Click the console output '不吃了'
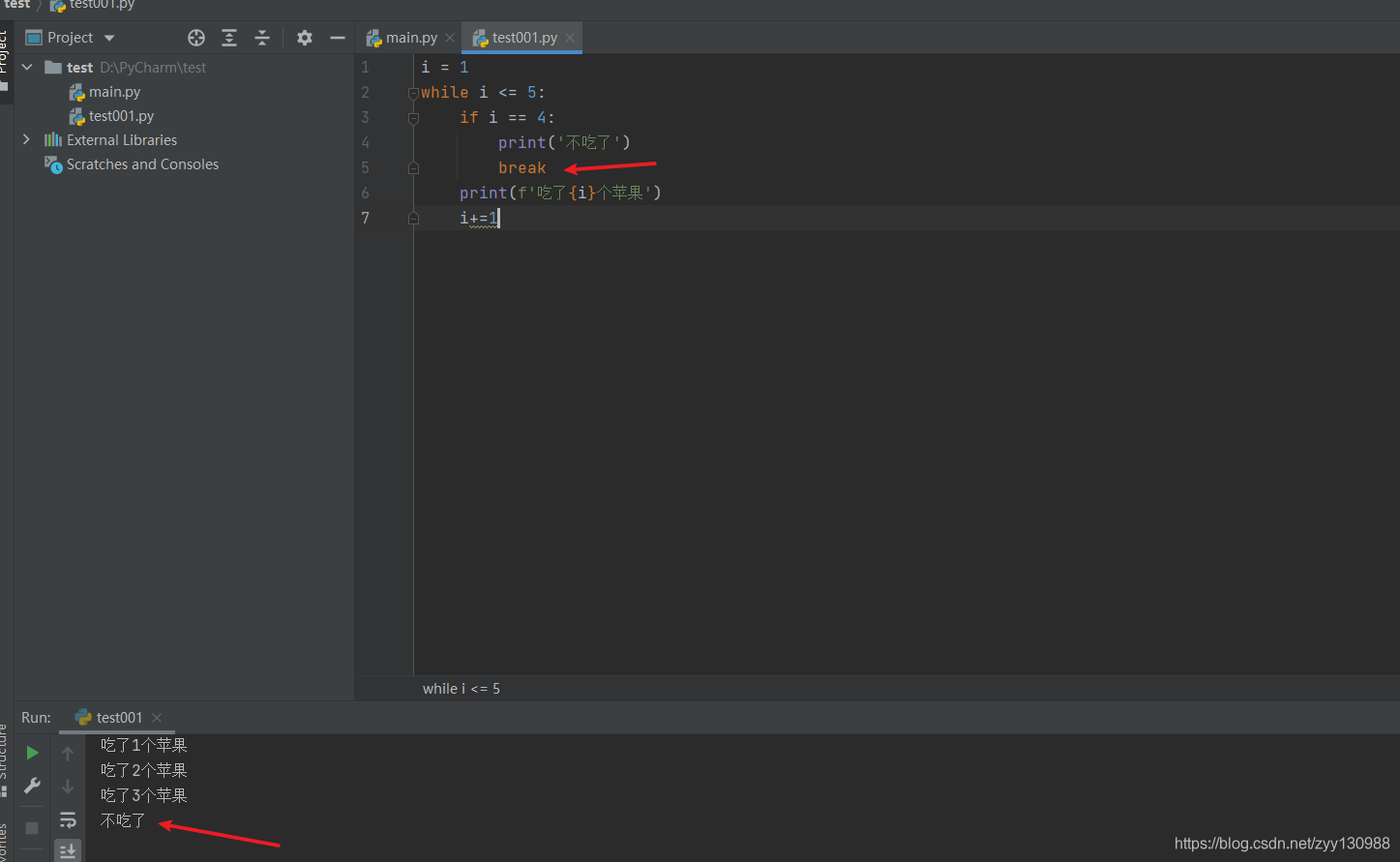 tap(123, 821)
